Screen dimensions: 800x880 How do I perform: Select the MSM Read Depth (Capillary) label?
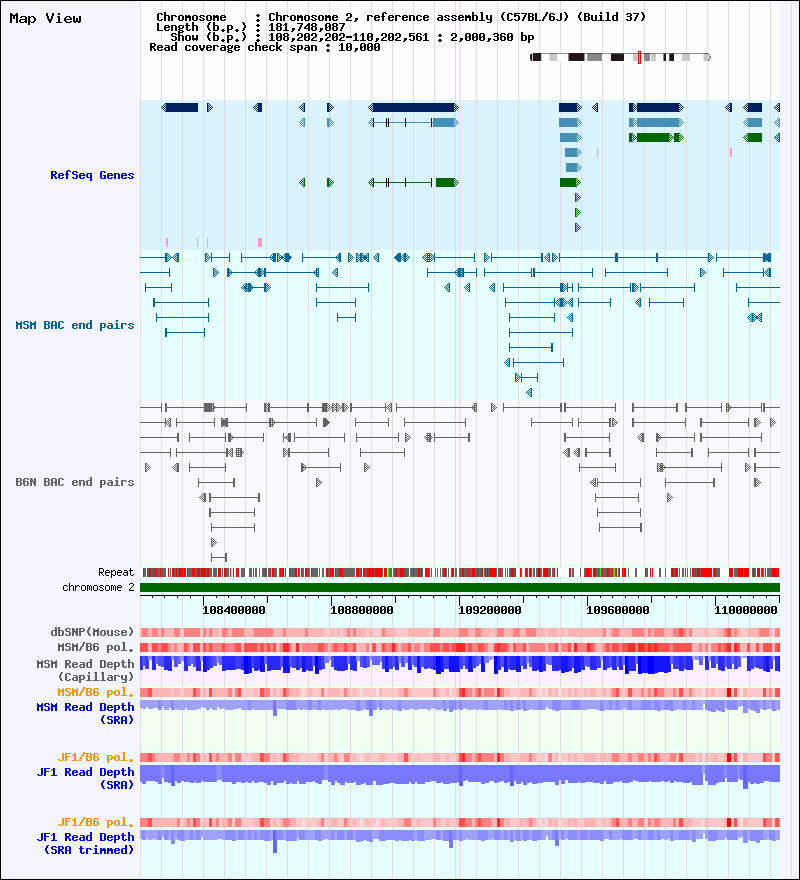[85, 670]
